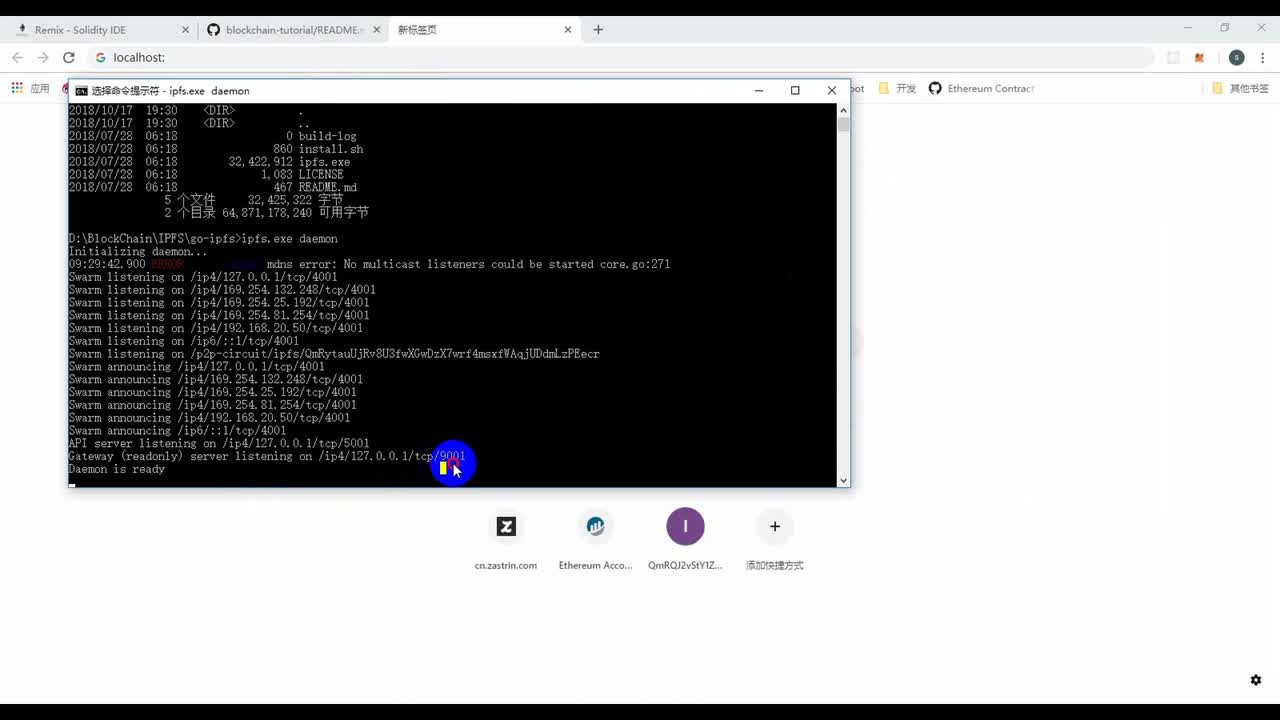
Task: Click the p2p-circuit swarm listening line
Action: click(334, 354)
